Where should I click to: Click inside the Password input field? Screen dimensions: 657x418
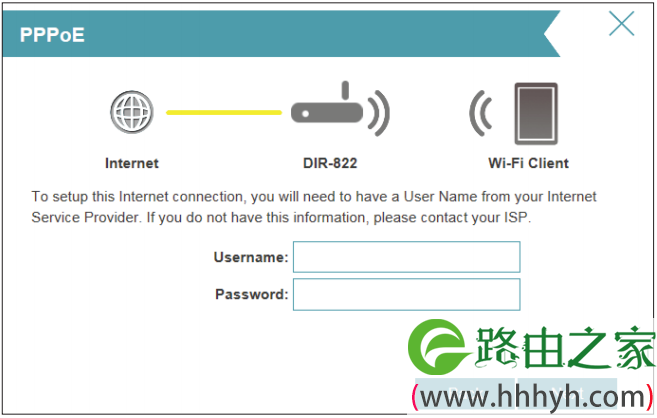click(x=406, y=294)
